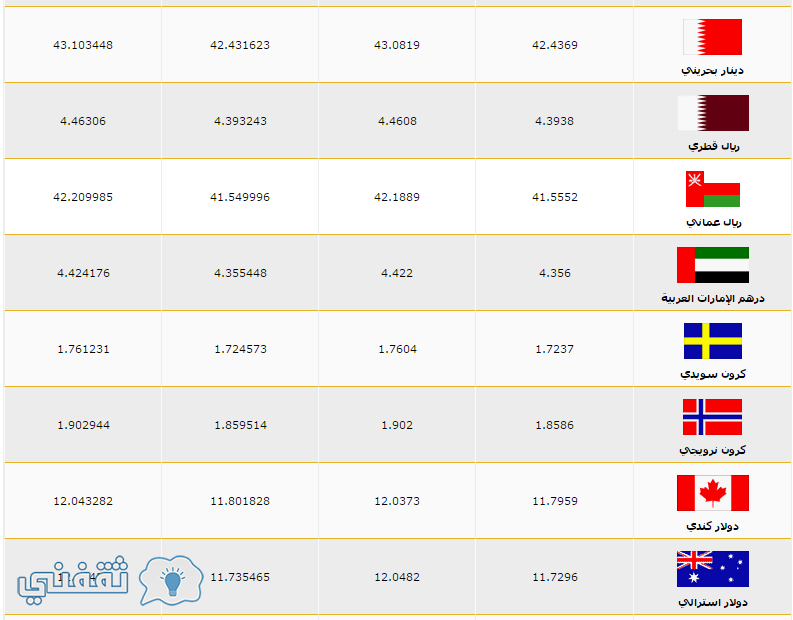Select the ريال عماني currency label
This screenshot has height=620, width=793.
coord(713,222)
